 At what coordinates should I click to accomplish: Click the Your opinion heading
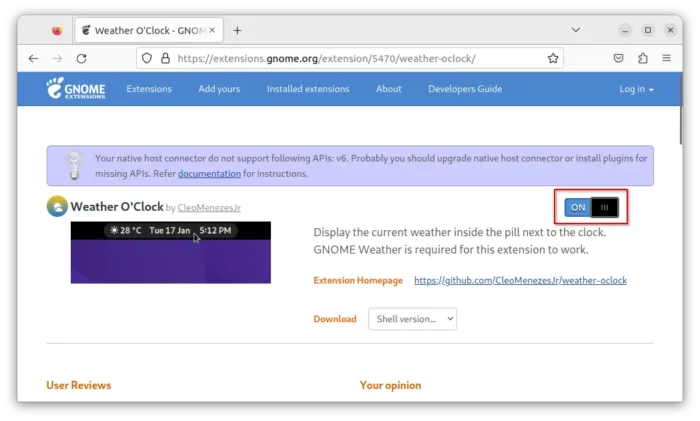(x=390, y=385)
